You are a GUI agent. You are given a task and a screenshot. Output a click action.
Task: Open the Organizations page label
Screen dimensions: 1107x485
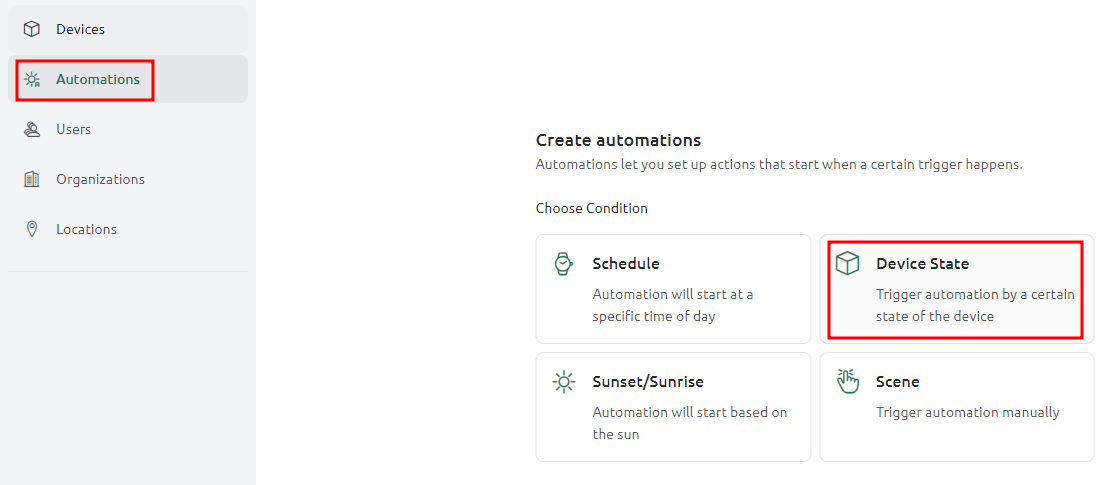[x=100, y=179]
